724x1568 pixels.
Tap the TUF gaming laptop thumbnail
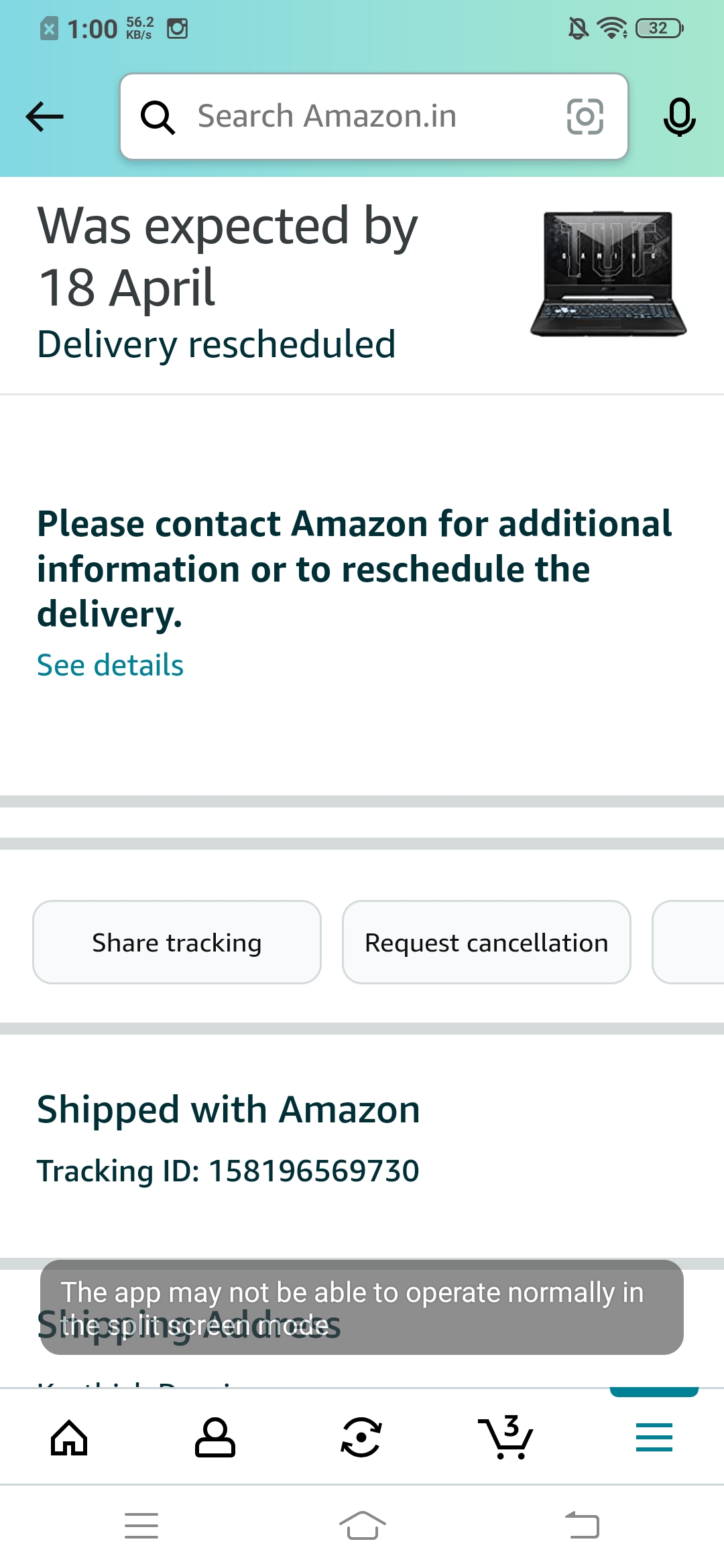[608, 273]
